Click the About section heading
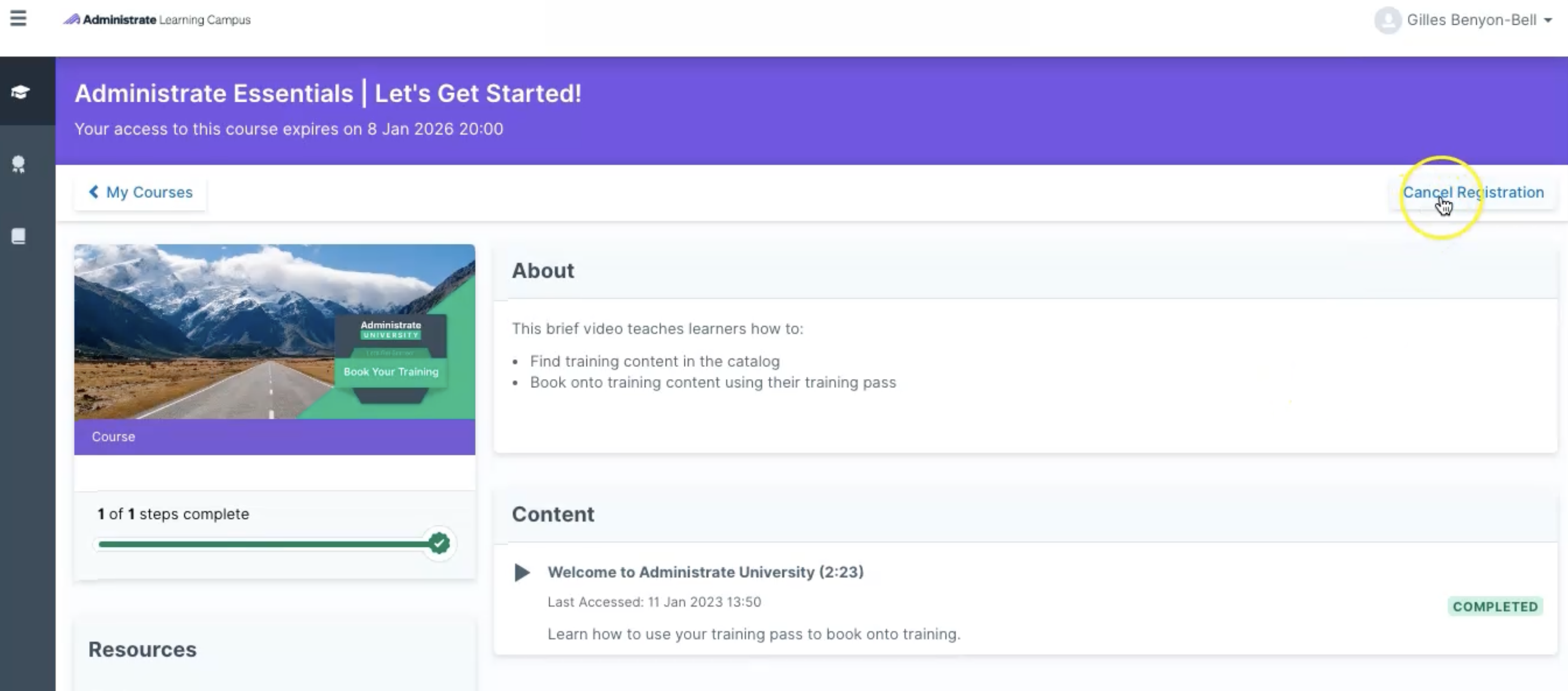 point(543,270)
